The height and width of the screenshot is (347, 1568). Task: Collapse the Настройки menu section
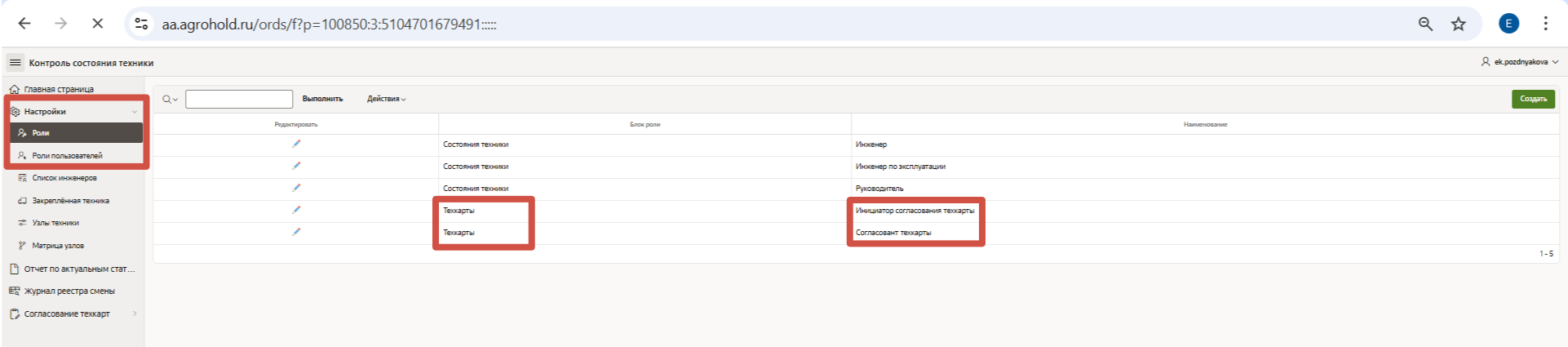pyautogui.click(x=135, y=112)
